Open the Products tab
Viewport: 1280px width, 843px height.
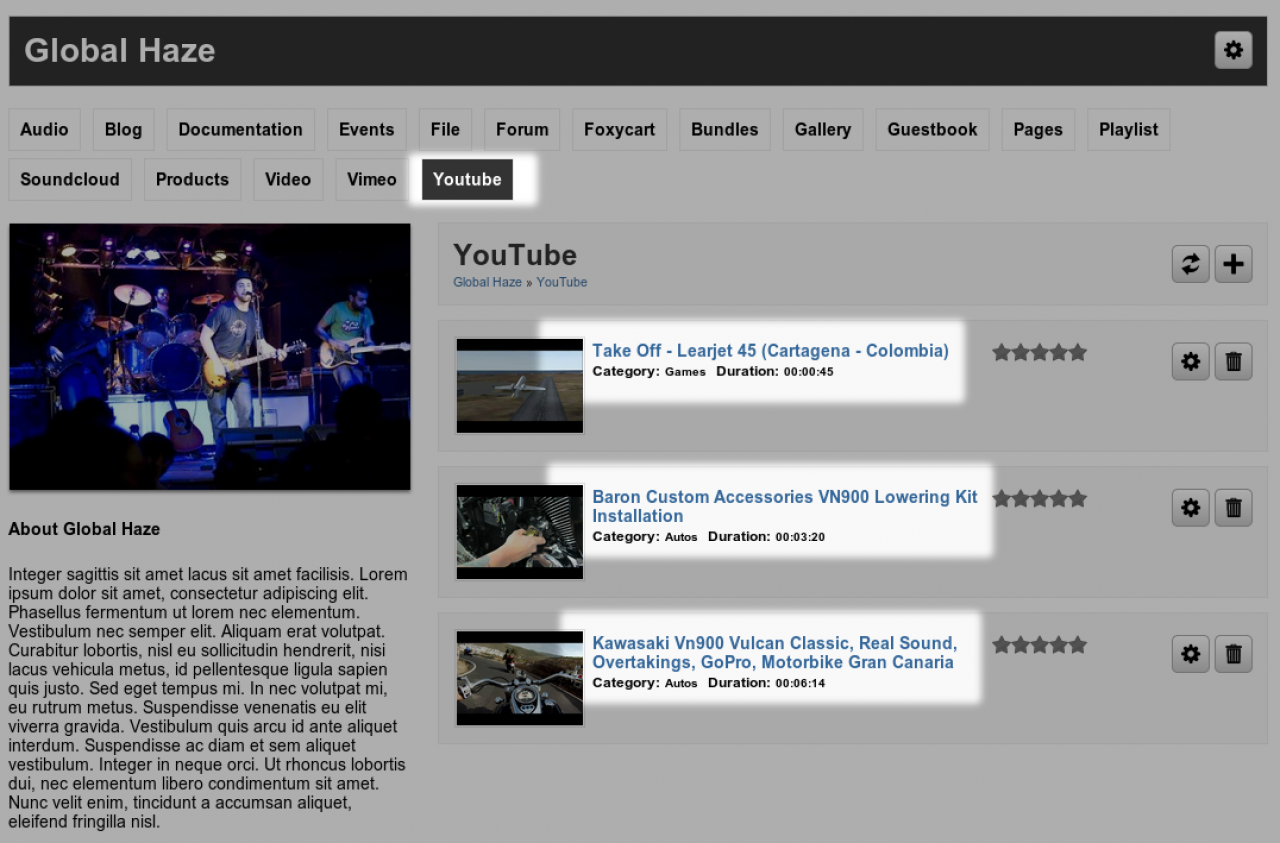[192, 180]
